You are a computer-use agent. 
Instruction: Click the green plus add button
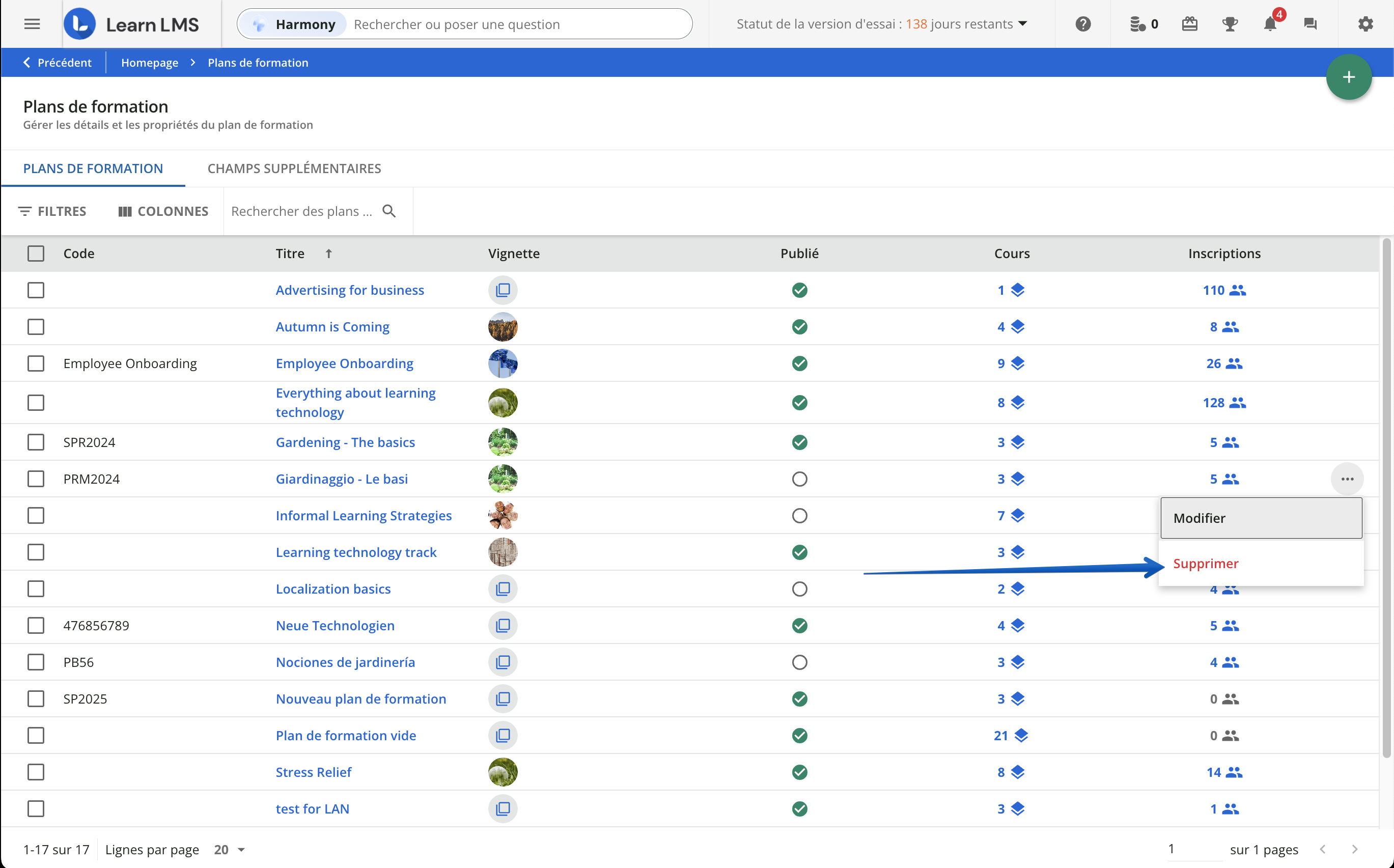click(x=1348, y=77)
